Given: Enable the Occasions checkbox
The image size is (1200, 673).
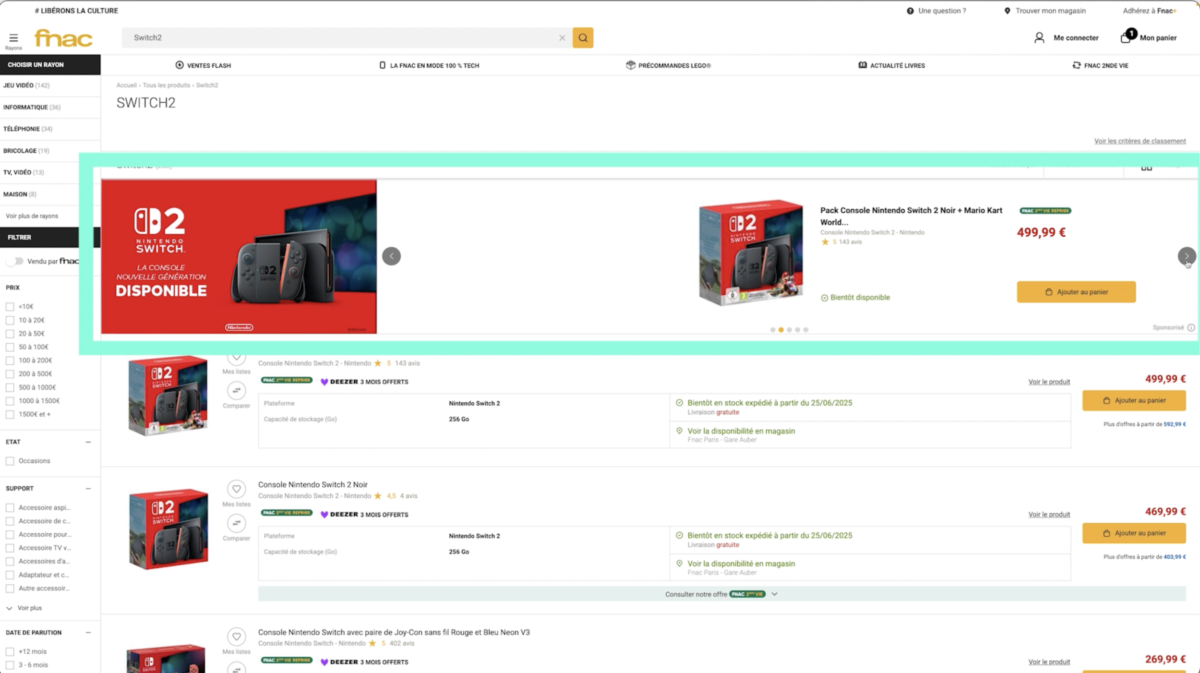Looking at the screenshot, I should point(10,461).
